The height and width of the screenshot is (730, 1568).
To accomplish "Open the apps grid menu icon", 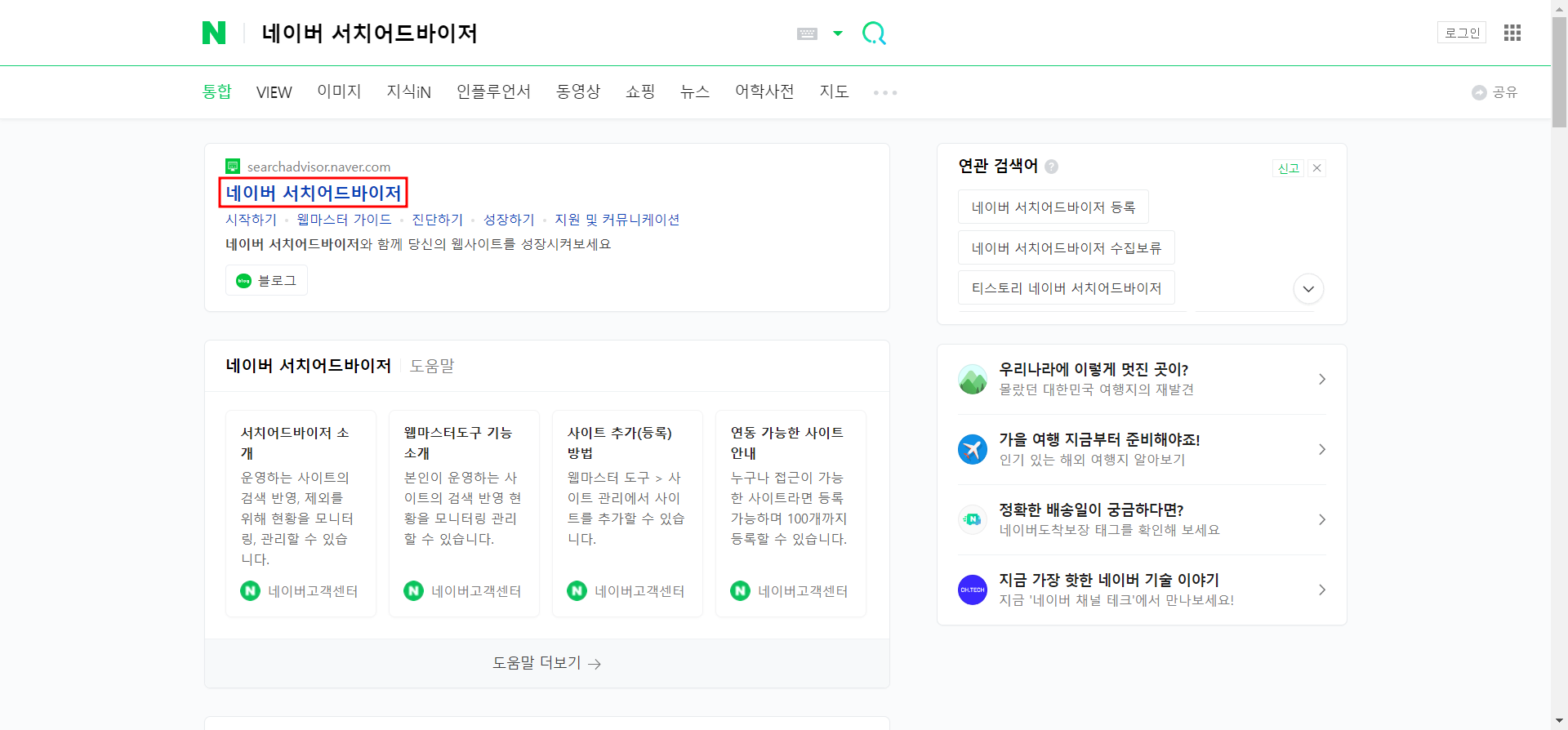I will 1512,33.
